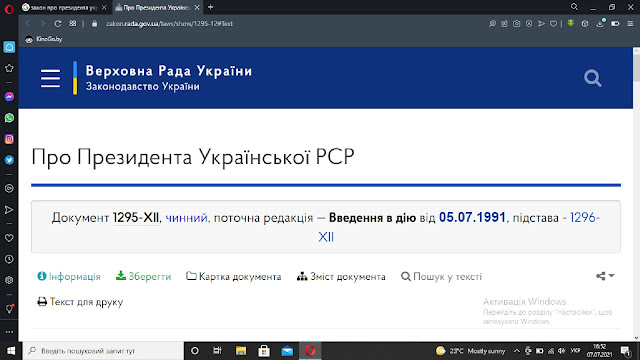This screenshot has width=640, height=360.
Task: Open the Windows Start menu
Action: click(11, 351)
